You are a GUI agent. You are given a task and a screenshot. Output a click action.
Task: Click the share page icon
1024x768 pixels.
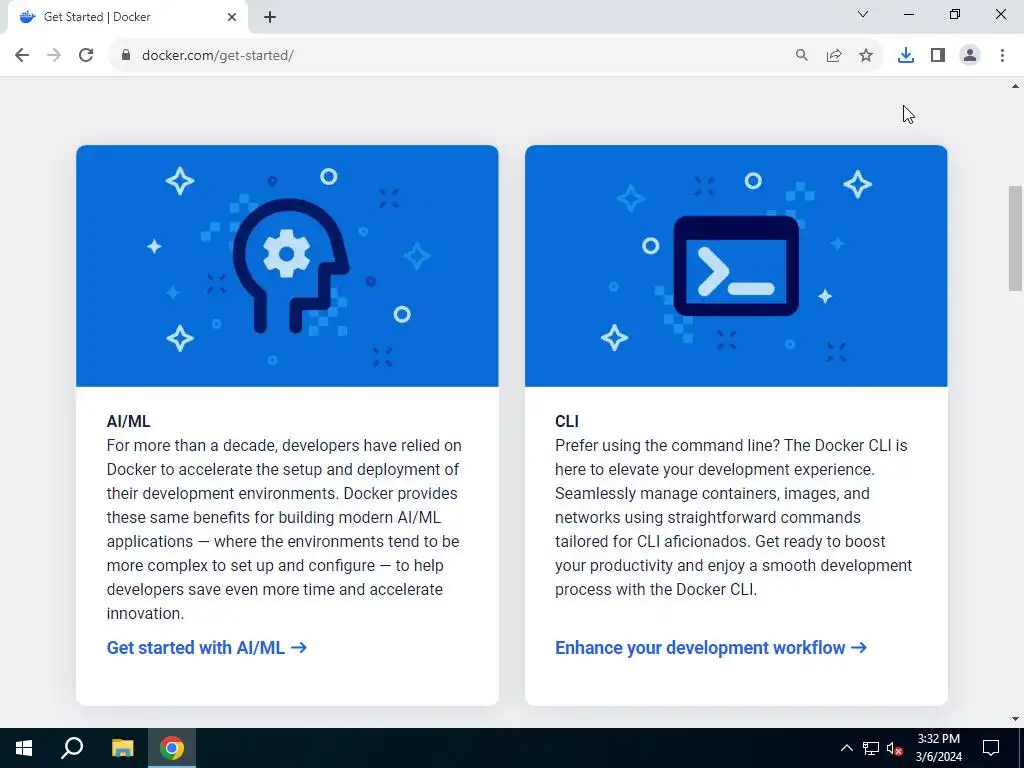pos(834,56)
